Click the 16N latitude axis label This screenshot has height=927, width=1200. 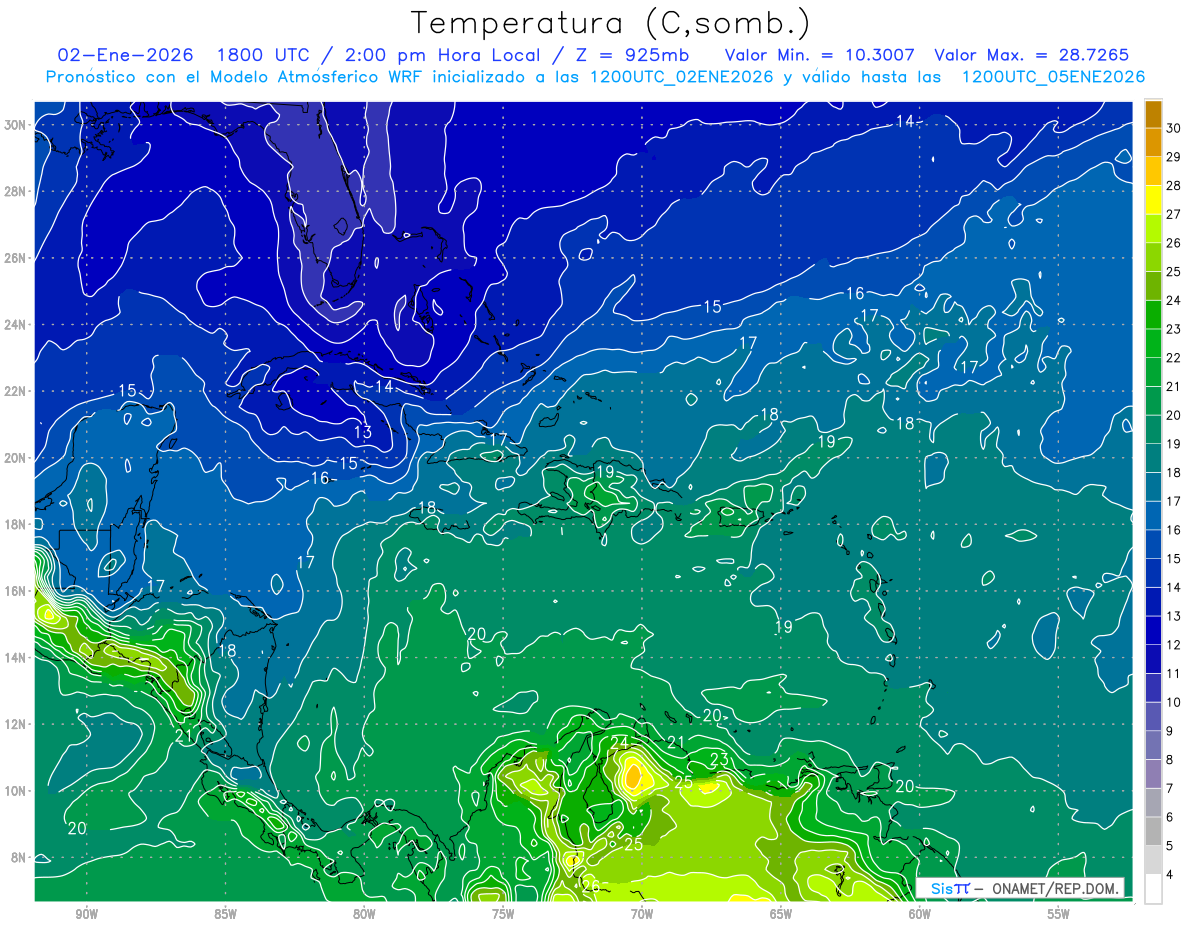(15, 591)
